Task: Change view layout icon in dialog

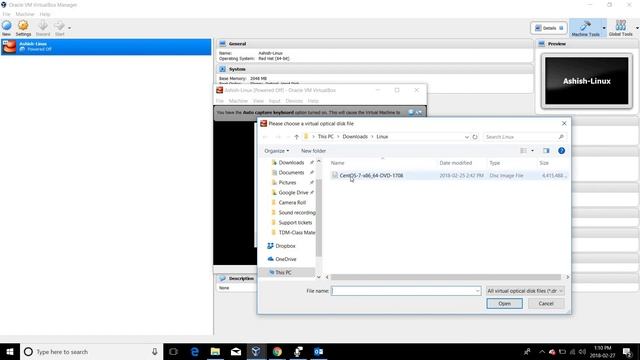Action: (x=523, y=151)
